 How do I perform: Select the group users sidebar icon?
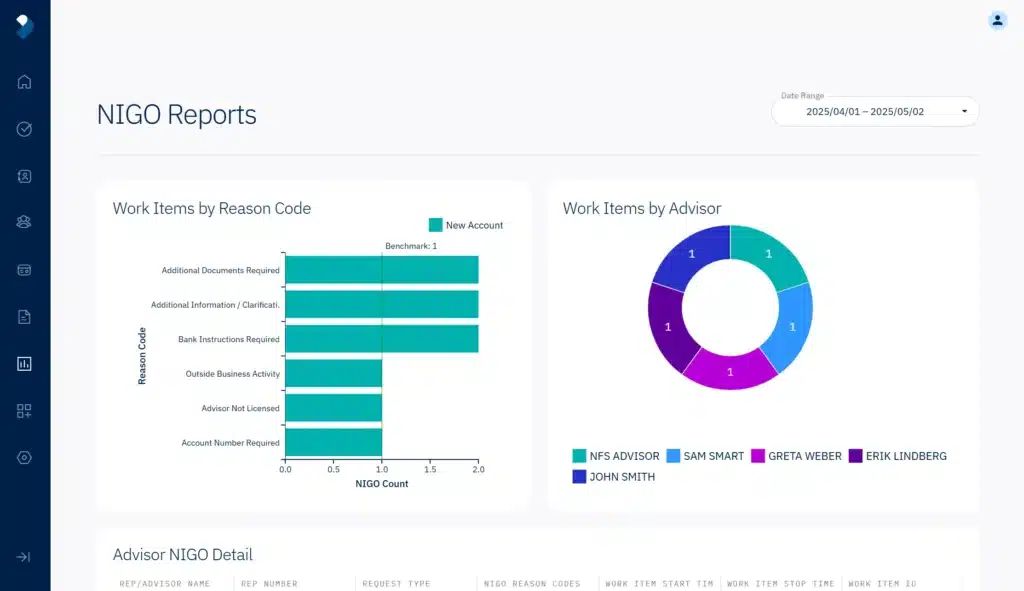[x=24, y=222]
